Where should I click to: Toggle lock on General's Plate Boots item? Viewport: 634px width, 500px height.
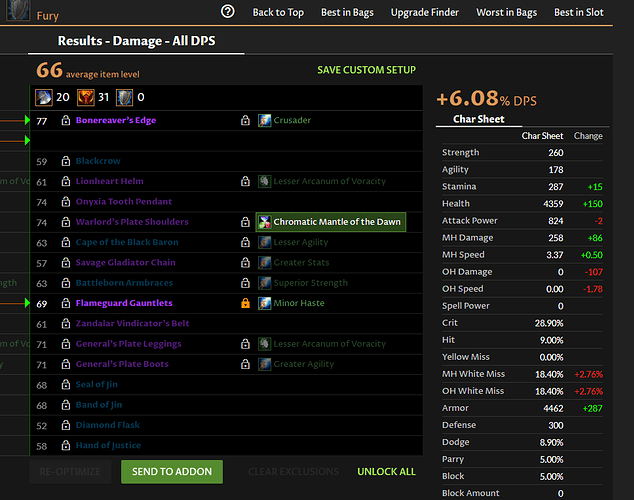(x=66, y=364)
